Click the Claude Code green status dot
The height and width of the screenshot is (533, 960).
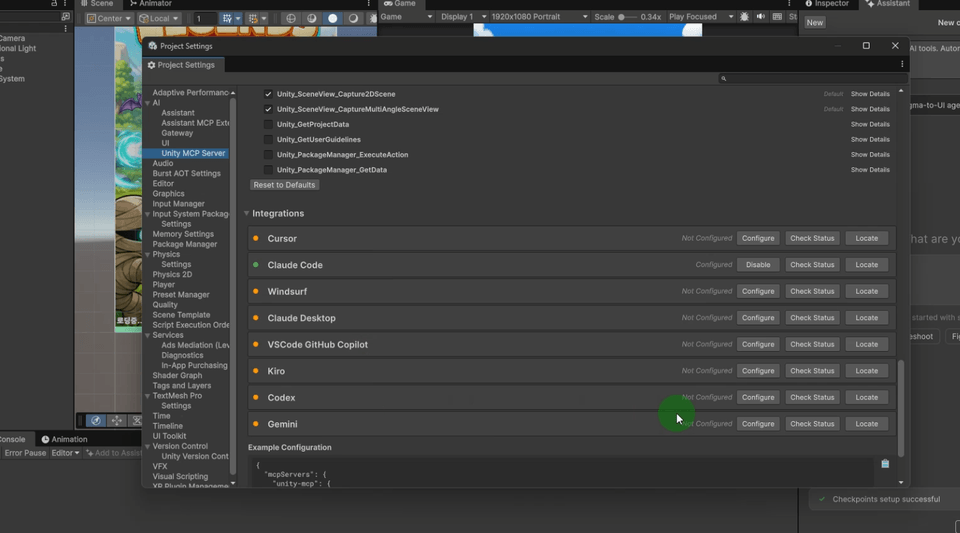(x=255, y=265)
